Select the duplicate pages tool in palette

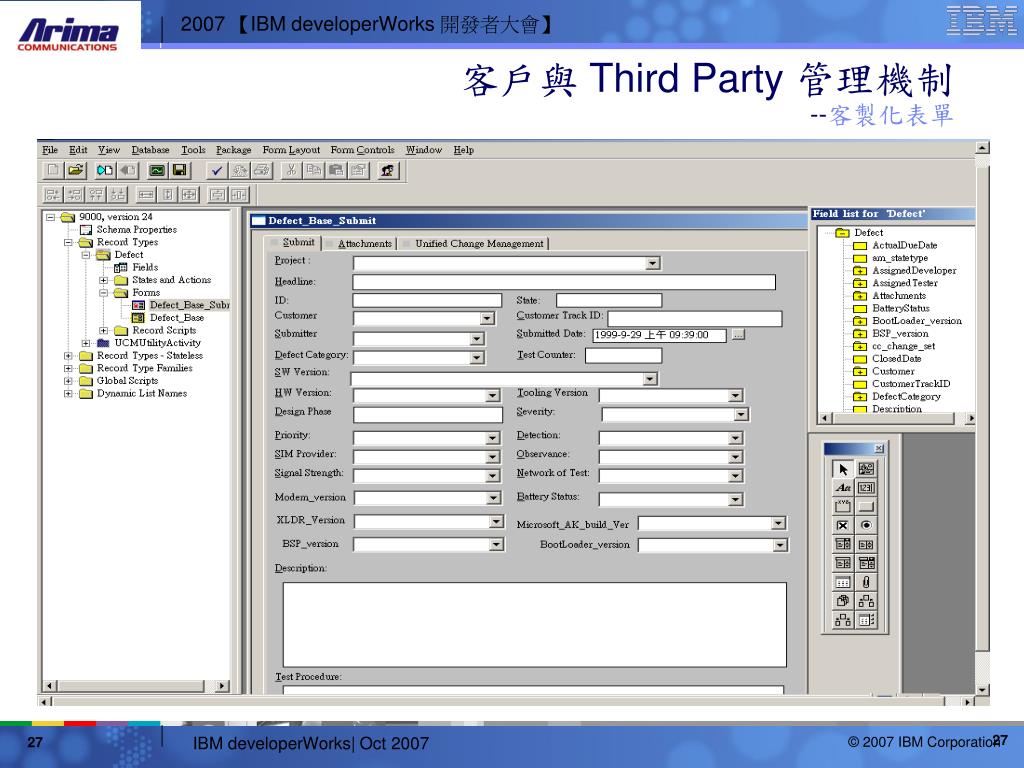point(842,601)
